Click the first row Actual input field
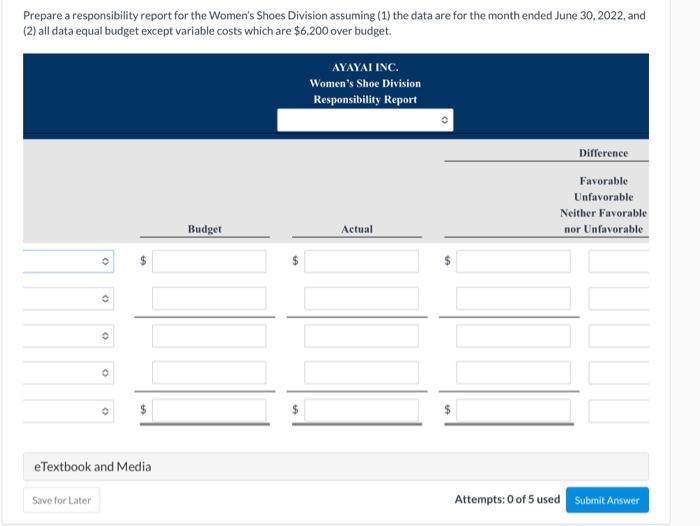Image resolution: width=700 pixels, height=526 pixels. (x=361, y=261)
